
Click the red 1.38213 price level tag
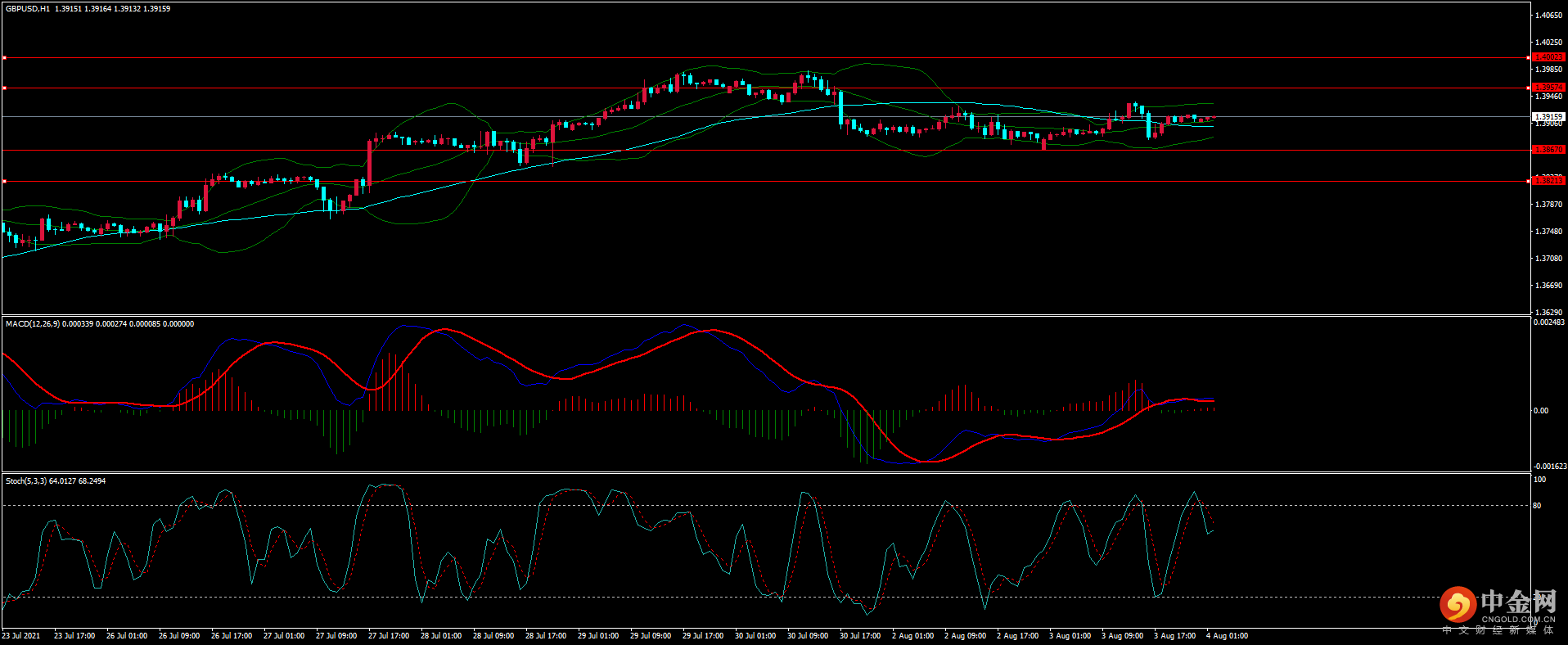pos(1548,180)
